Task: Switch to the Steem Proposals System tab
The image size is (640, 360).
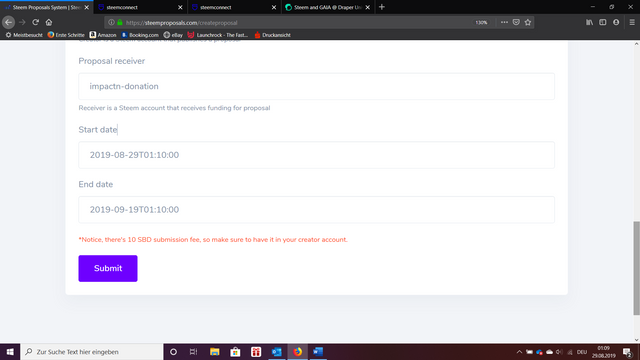Action: click(x=46, y=7)
